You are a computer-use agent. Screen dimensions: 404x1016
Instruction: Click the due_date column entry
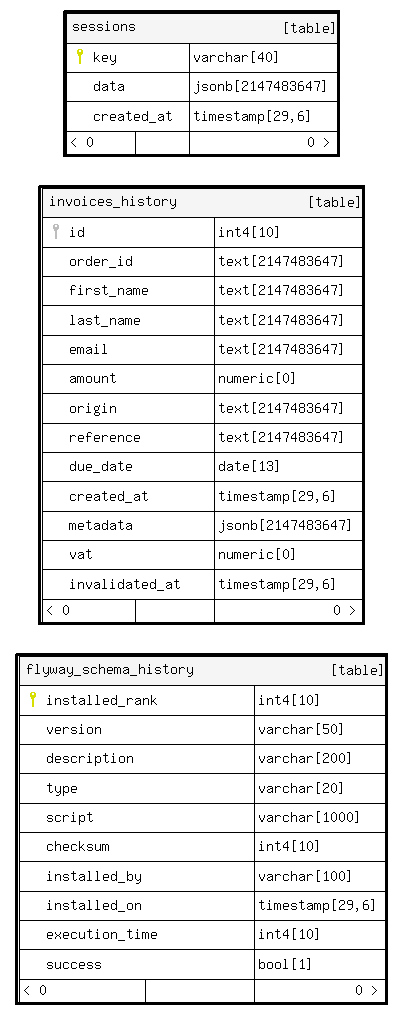point(202,467)
